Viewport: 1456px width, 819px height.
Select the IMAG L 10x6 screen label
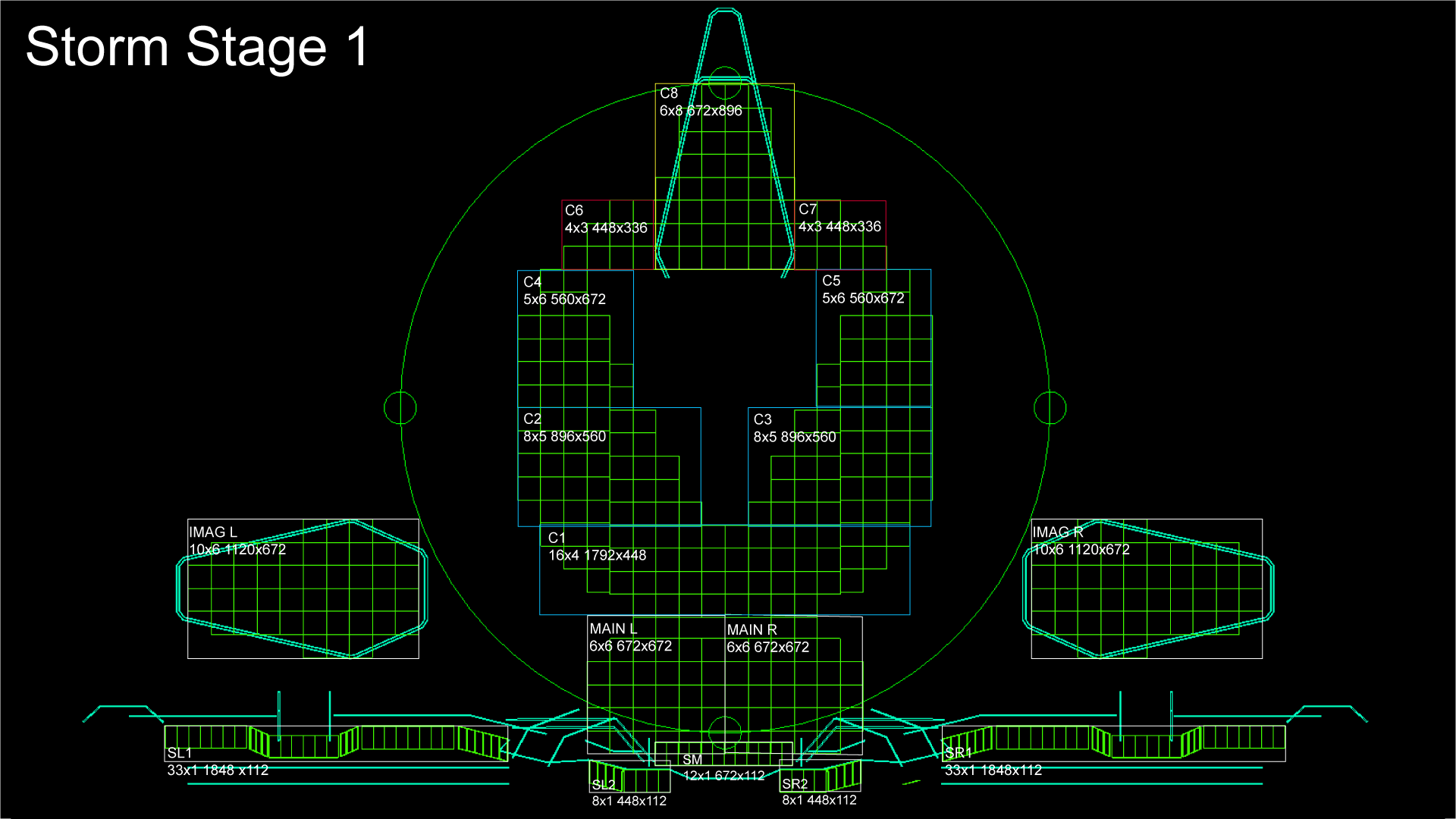[237, 541]
